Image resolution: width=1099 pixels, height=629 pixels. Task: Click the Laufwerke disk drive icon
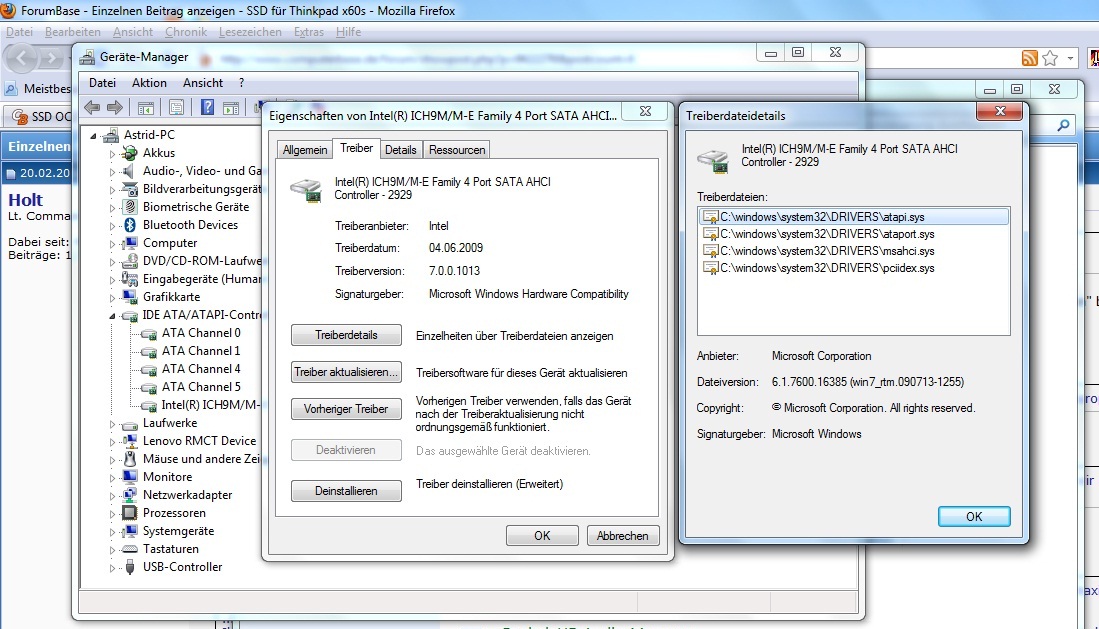coord(130,424)
